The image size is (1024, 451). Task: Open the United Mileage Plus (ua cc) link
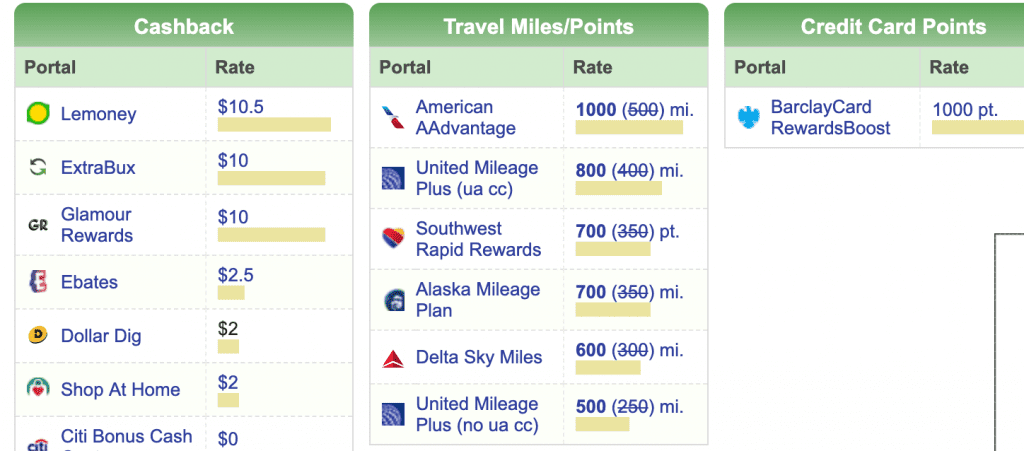477,178
